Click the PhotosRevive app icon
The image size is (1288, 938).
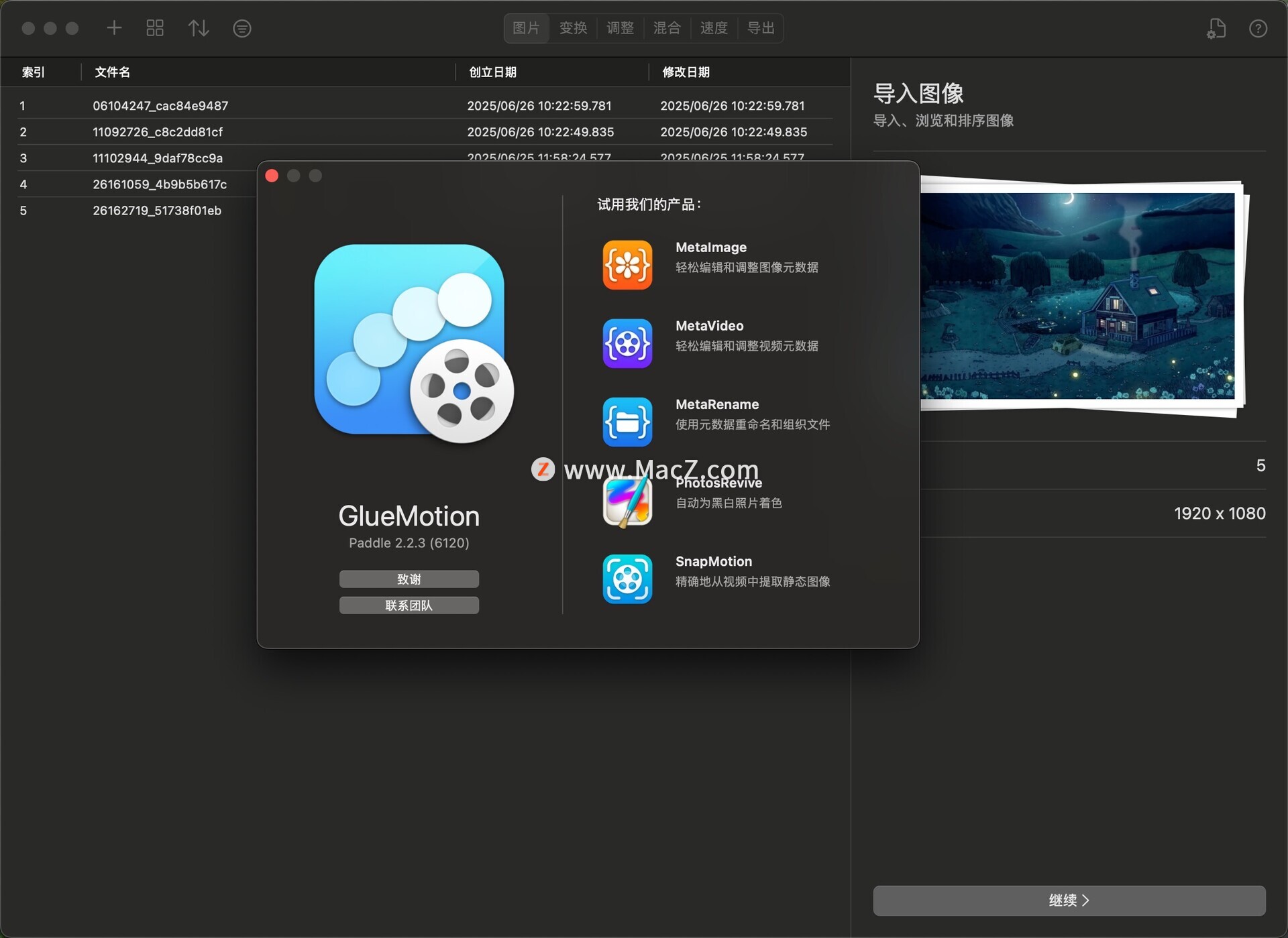pyautogui.click(x=627, y=501)
